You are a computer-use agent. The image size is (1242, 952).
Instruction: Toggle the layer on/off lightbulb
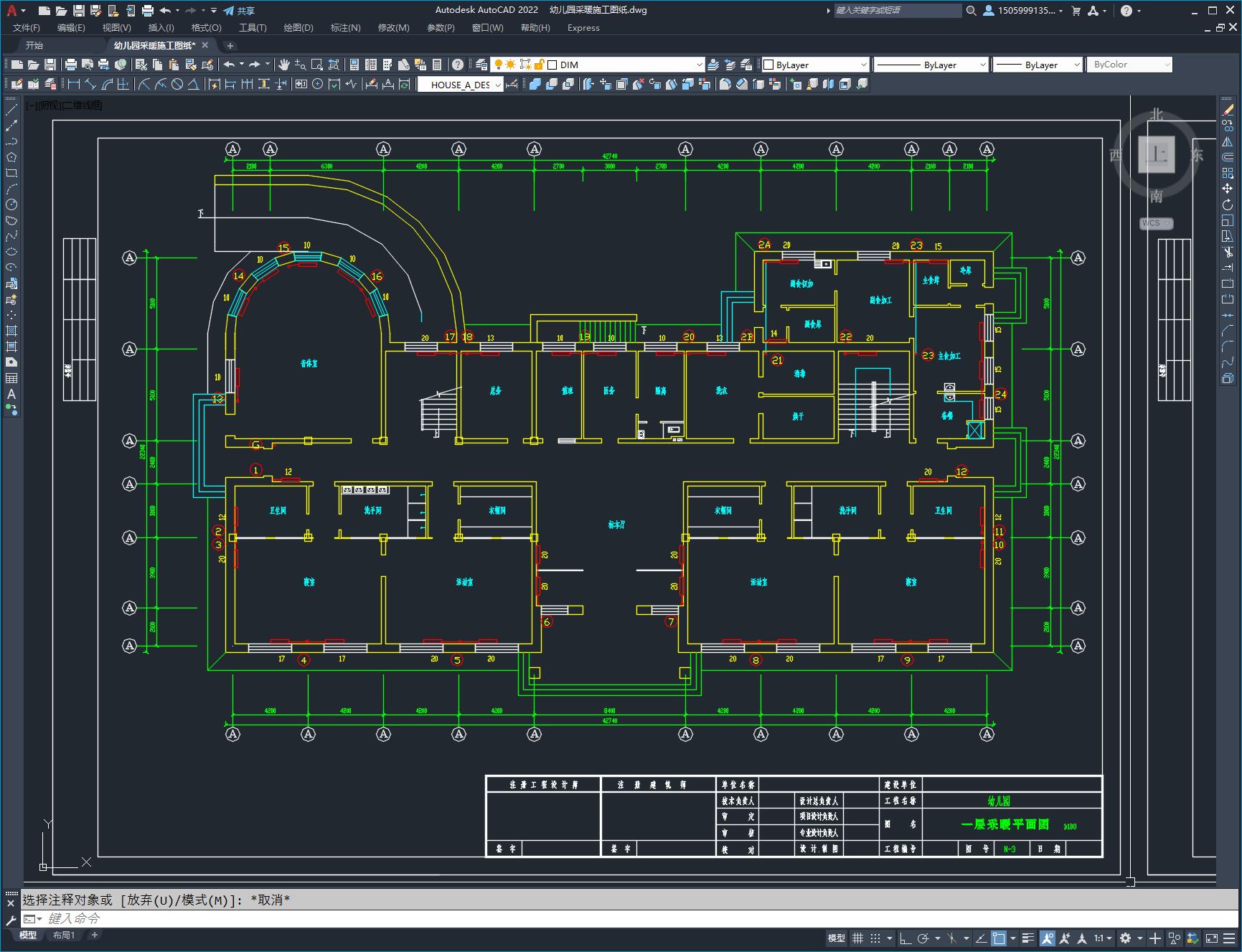[x=498, y=65]
